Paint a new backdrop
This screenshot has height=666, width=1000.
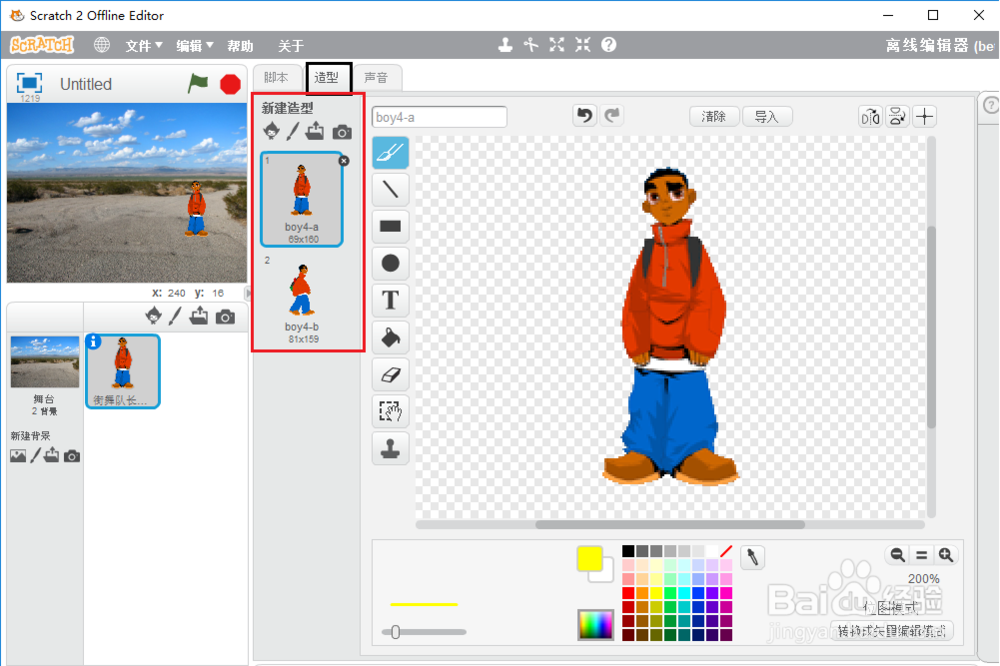pyautogui.click(x=35, y=455)
